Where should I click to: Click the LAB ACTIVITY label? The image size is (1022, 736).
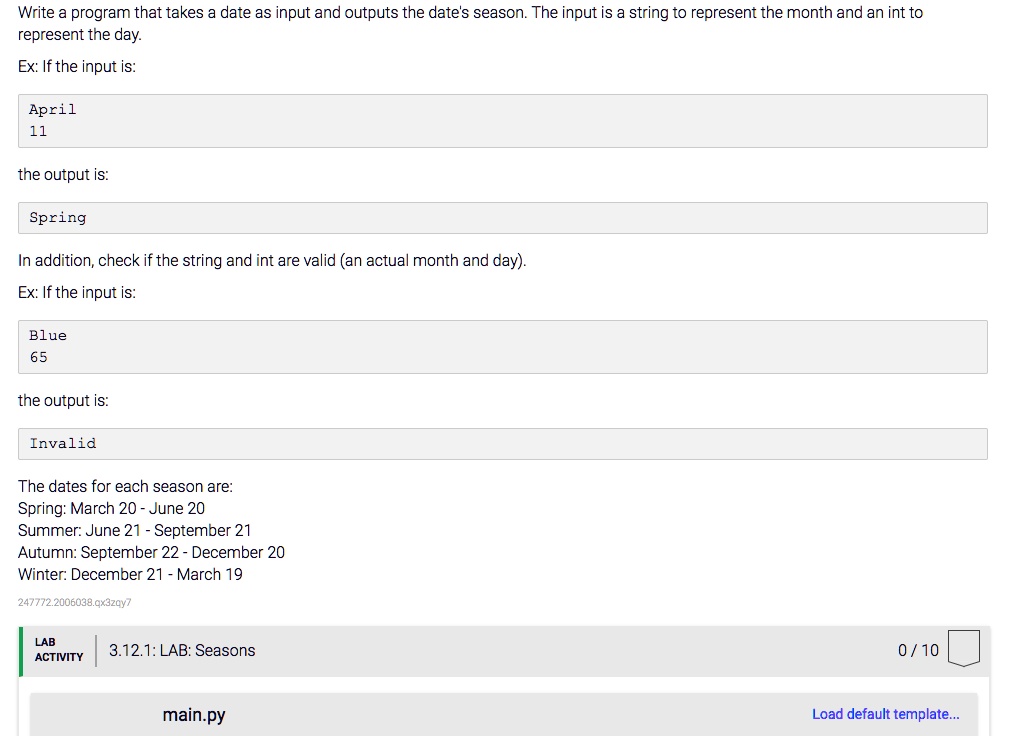pyautogui.click(x=59, y=650)
